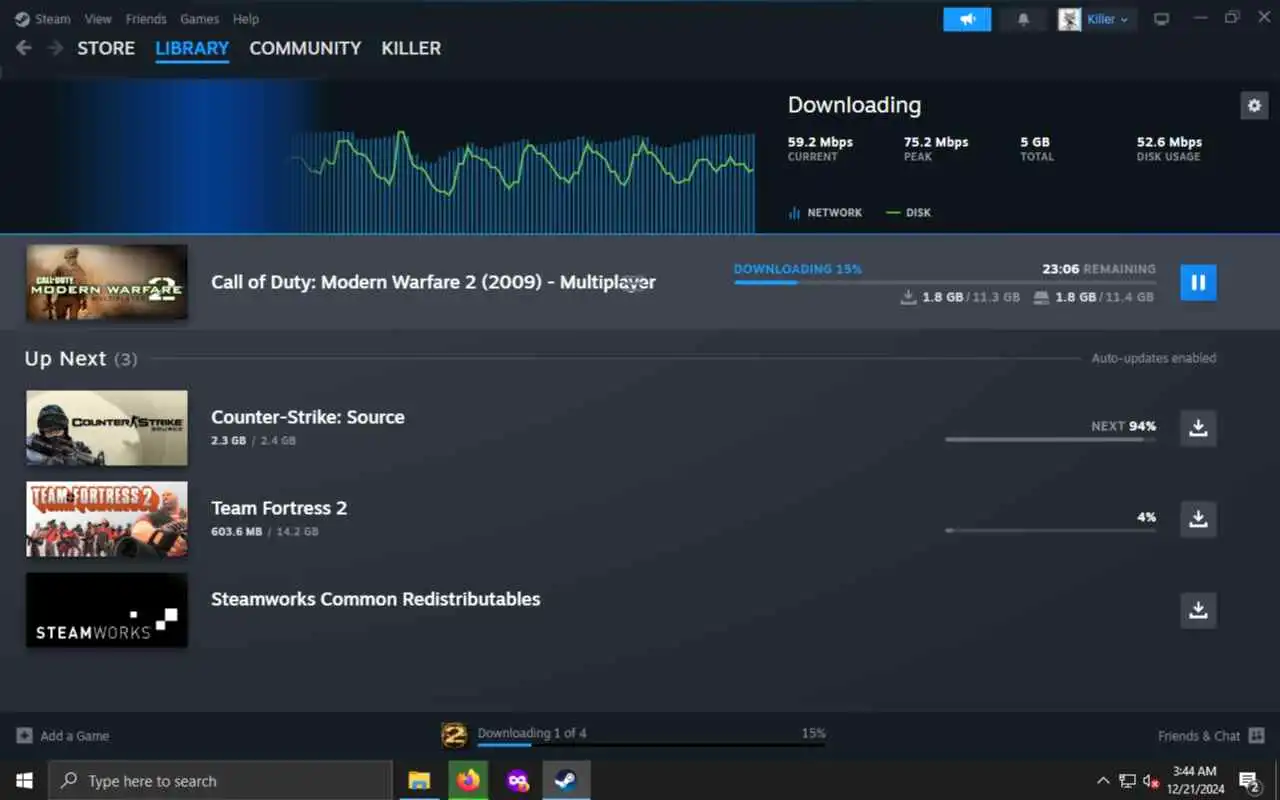
Task: Open the Help menu
Action: [x=246, y=19]
